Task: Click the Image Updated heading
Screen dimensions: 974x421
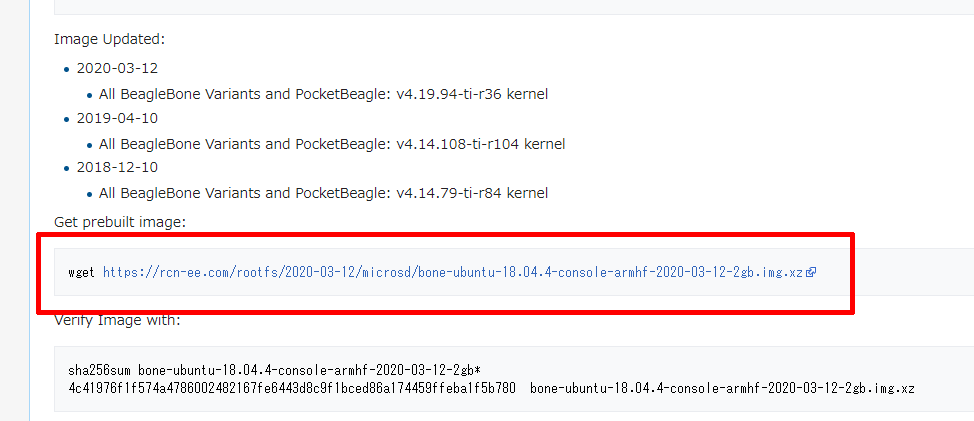Action: coord(109,39)
